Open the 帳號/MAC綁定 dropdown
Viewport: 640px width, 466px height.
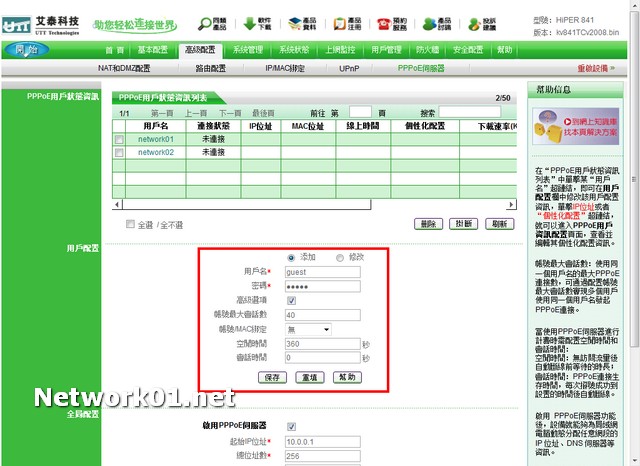point(308,329)
